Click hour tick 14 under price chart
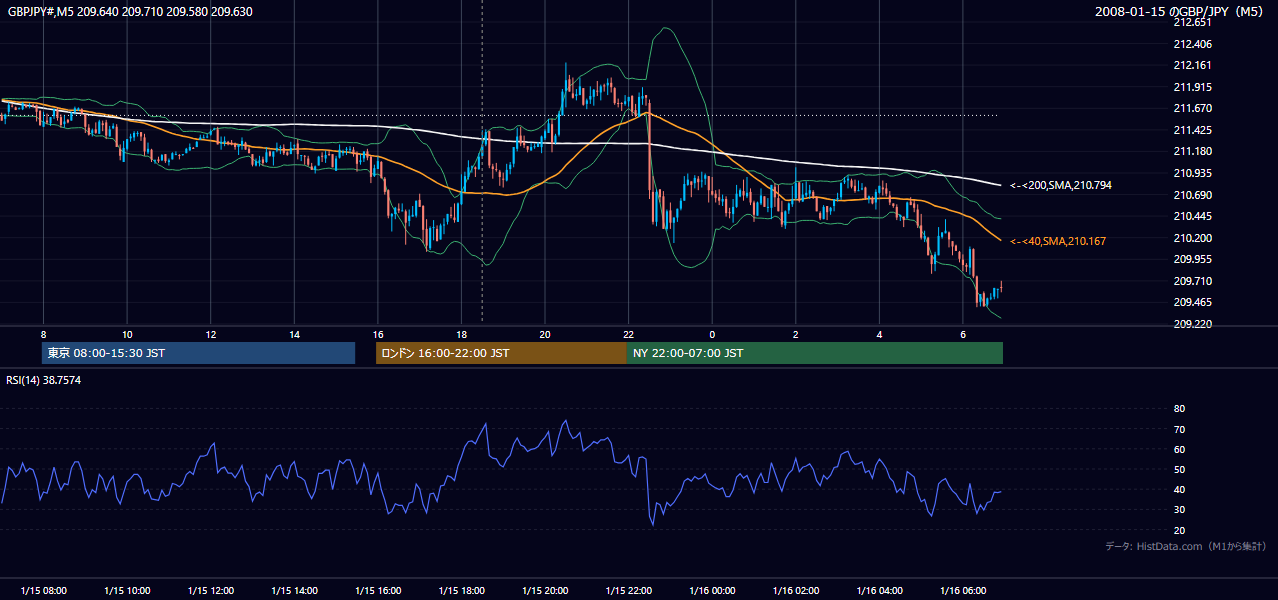 tap(294, 333)
